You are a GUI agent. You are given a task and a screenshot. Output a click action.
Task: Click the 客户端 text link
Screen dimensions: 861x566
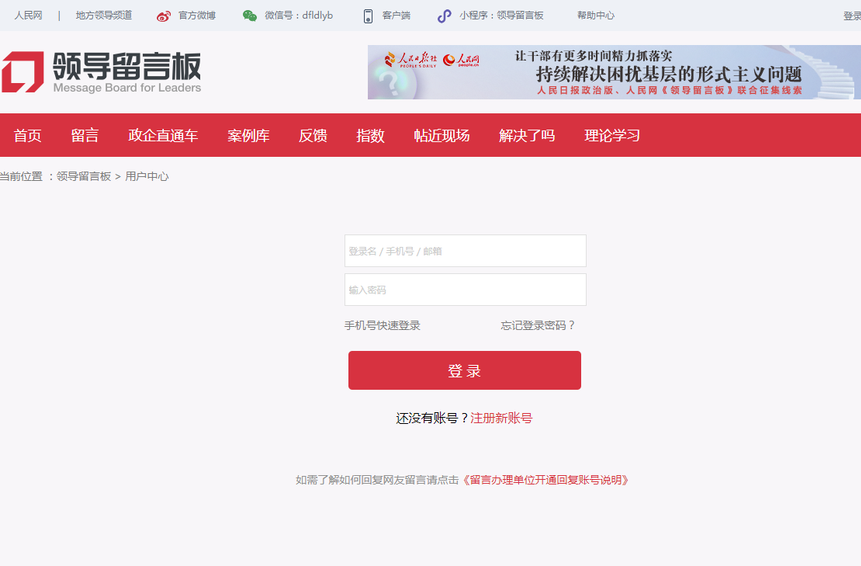pos(396,15)
